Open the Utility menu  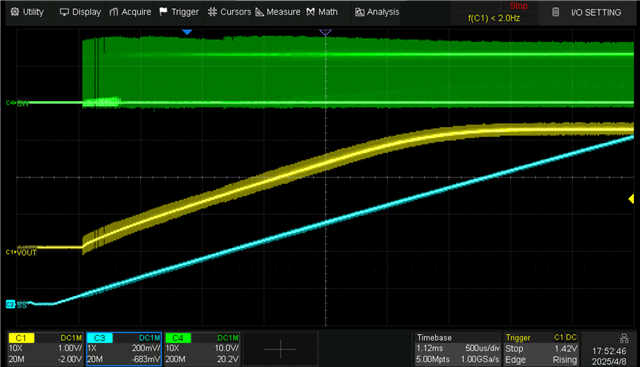[x=27, y=12]
